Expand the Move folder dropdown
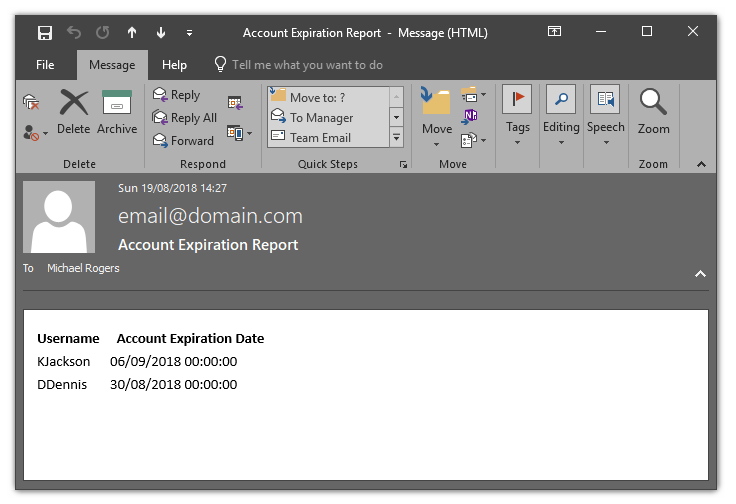Viewport: 736px width, 504px height. (x=437, y=142)
